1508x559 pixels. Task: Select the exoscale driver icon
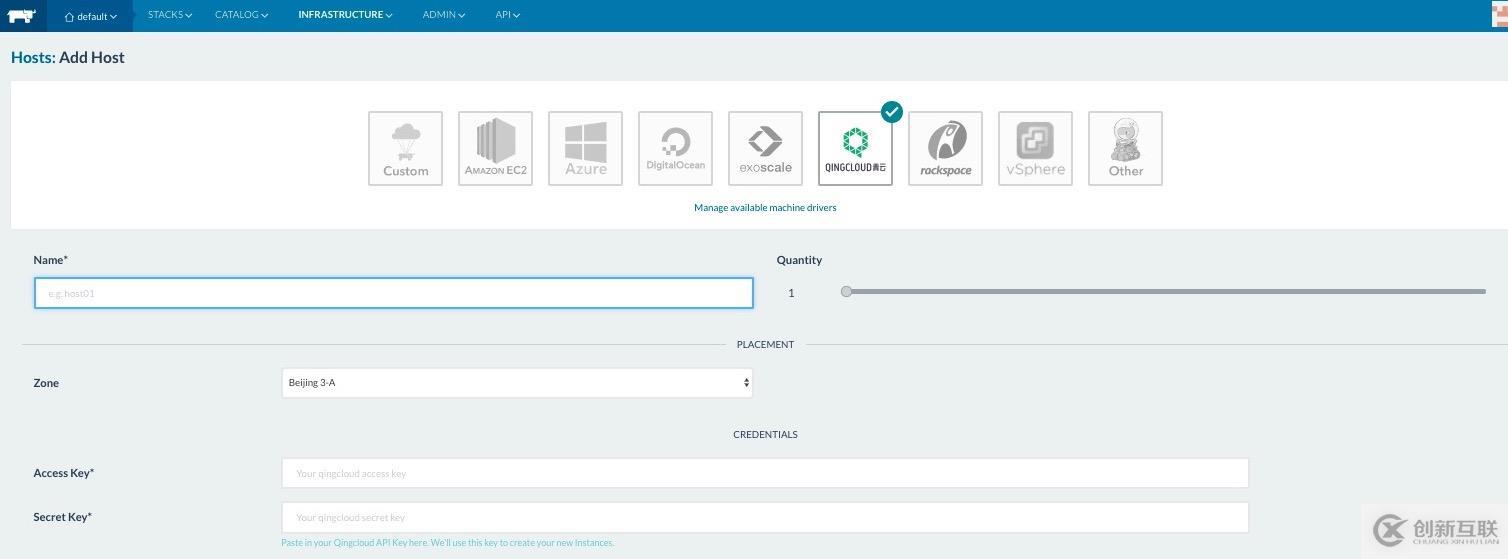[x=765, y=148]
